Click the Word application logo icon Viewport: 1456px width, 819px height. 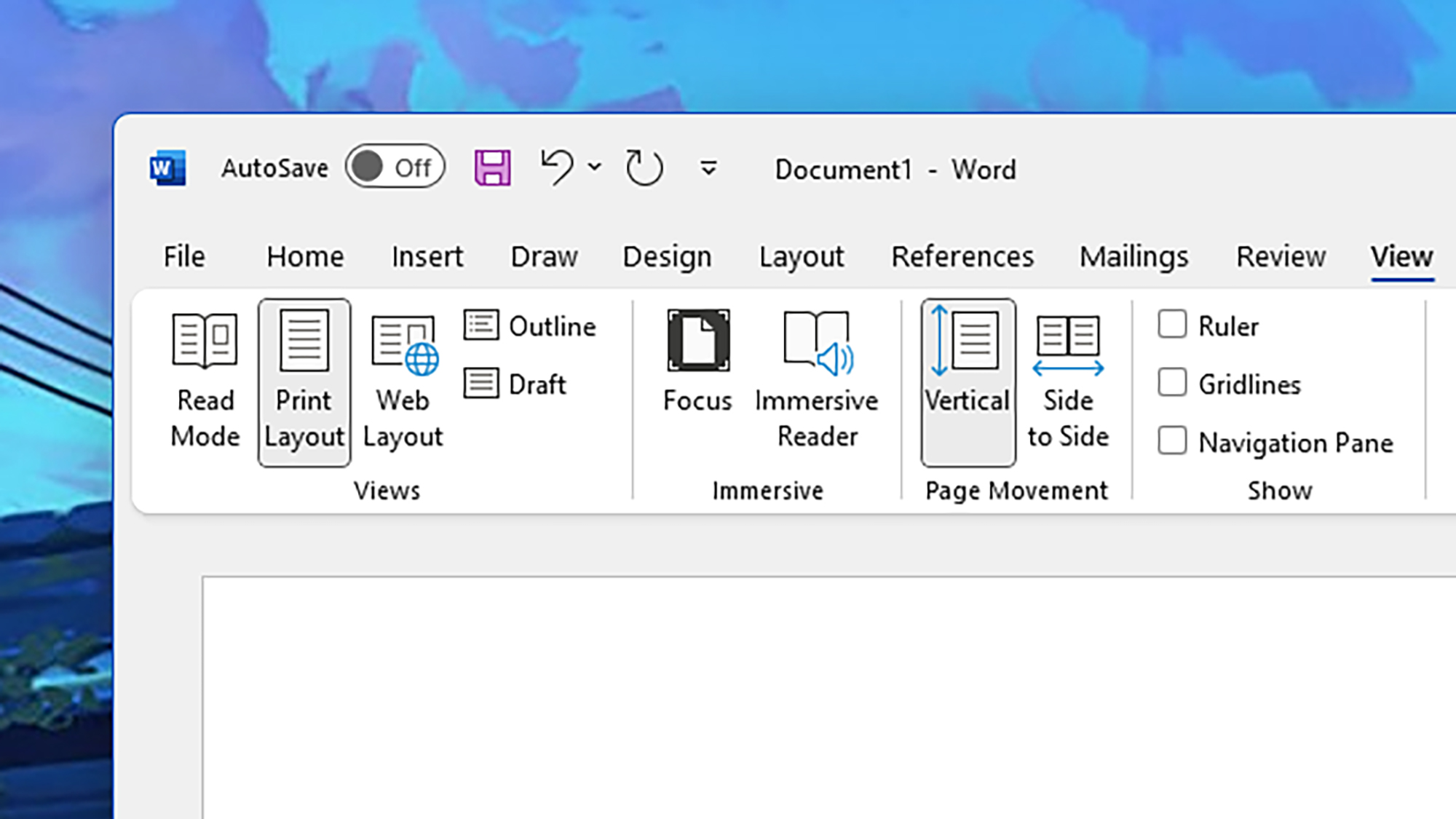click(x=167, y=168)
